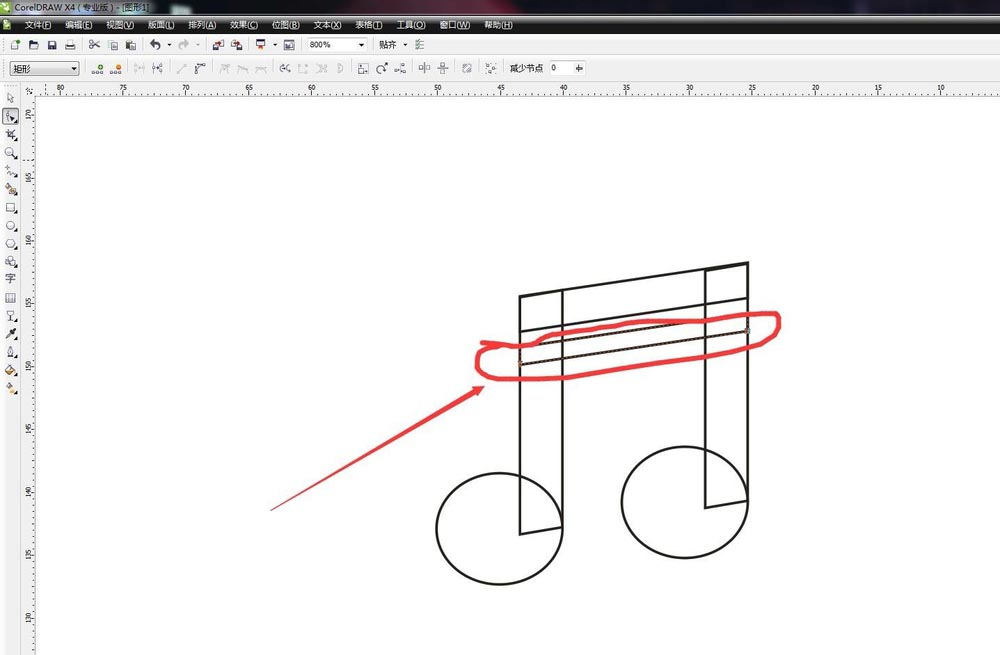Open the 工具(O) menu
This screenshot has width=1000, height=655.
[x=411, y=25]
